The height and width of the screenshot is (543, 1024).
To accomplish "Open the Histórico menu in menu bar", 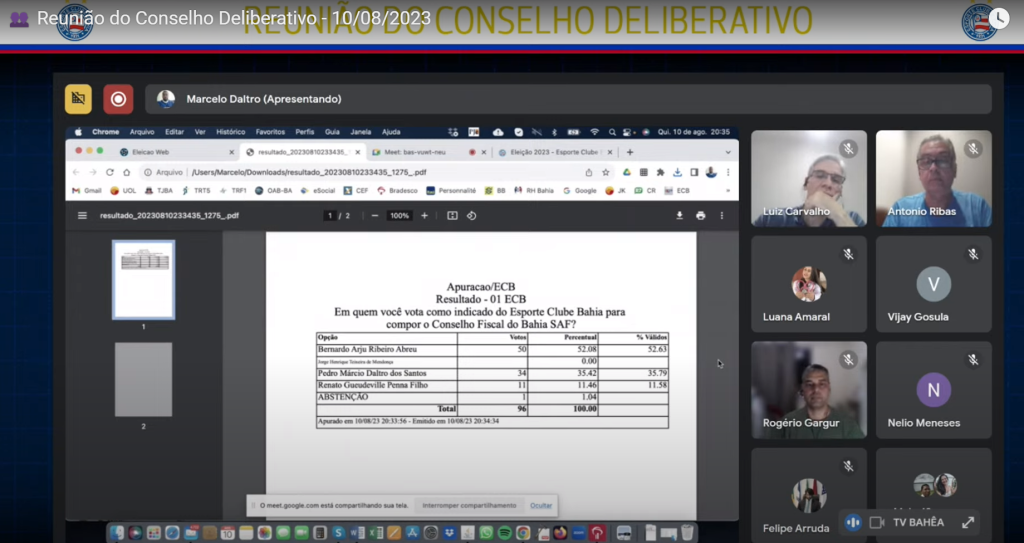I will pyautogui.click(x=231, y=132).
